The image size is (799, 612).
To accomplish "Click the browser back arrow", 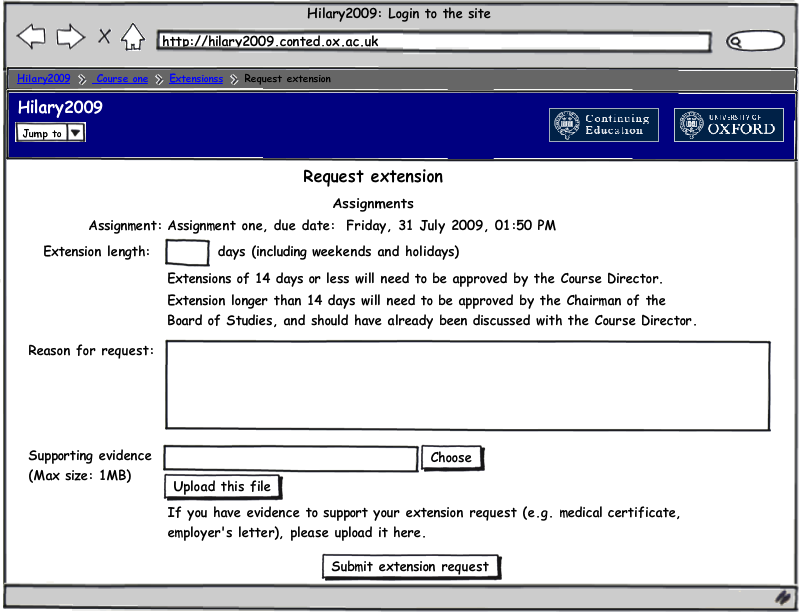I will [x=32, y=38].
